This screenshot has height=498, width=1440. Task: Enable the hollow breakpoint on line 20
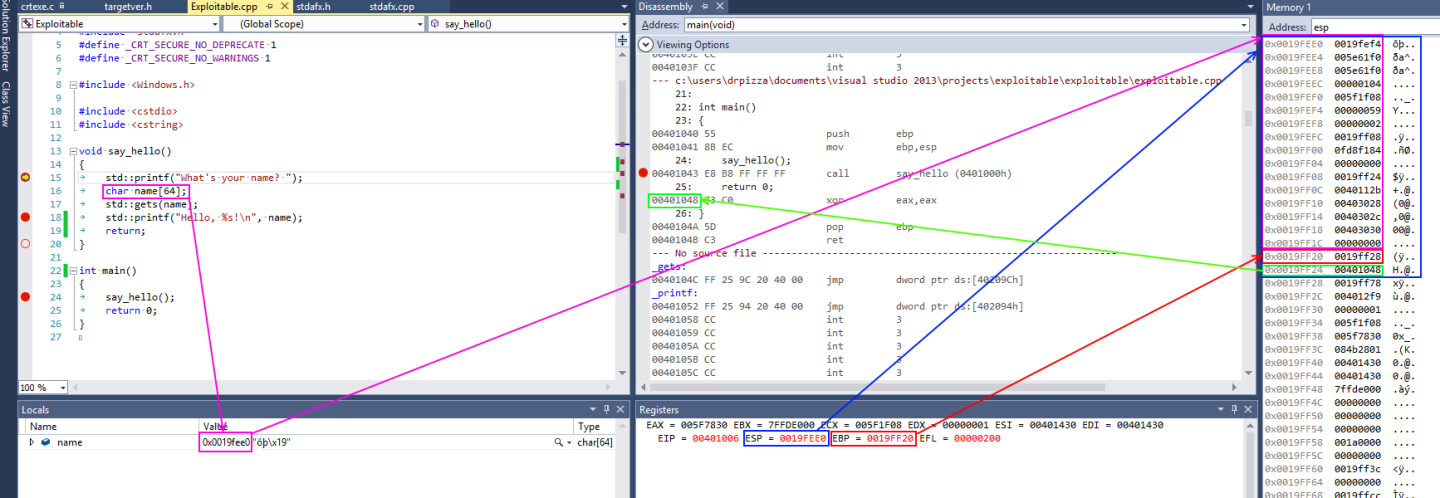25,243
